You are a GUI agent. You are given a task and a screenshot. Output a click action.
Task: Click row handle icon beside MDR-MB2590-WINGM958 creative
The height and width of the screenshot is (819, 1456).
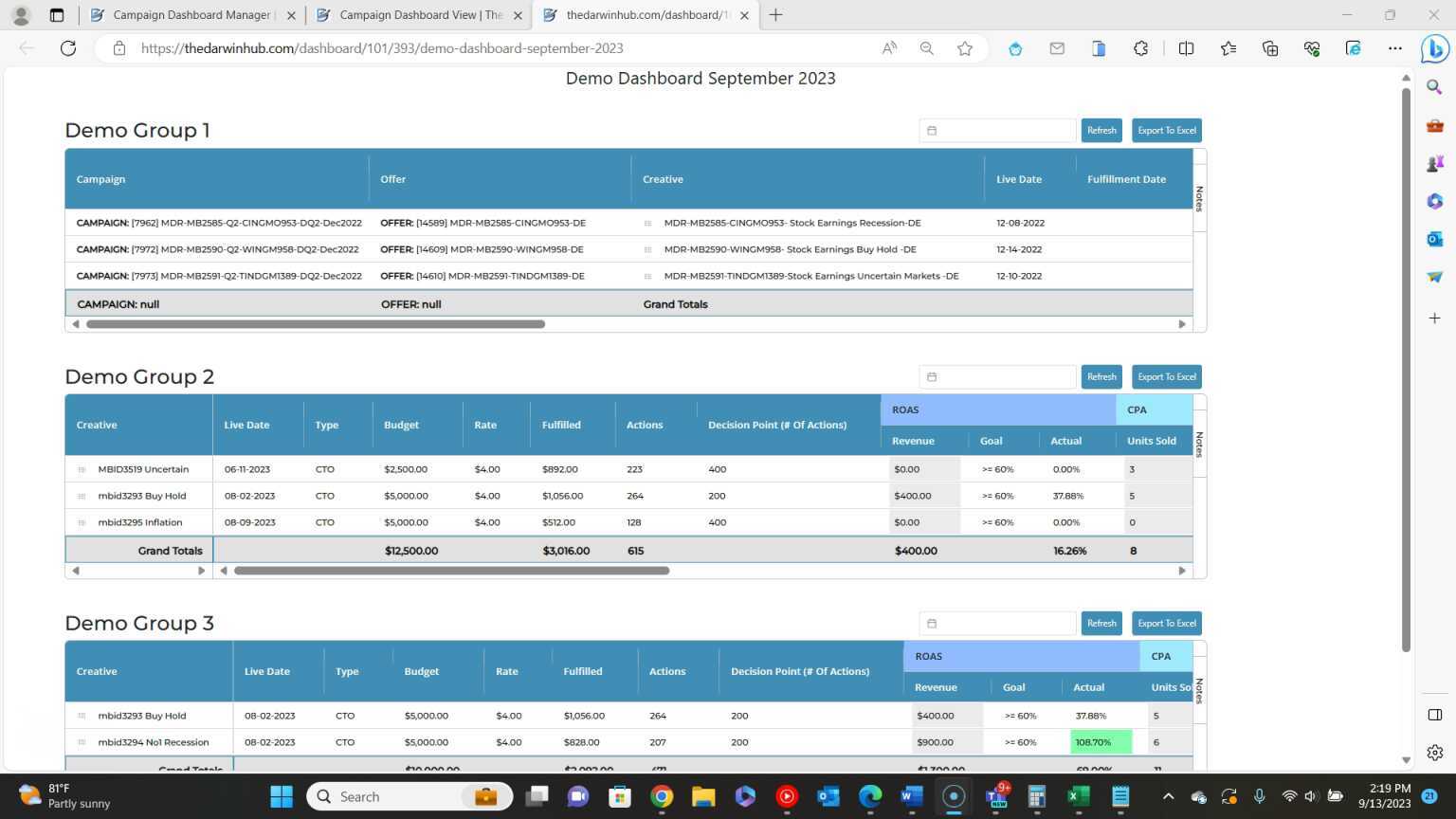point(647,249)
